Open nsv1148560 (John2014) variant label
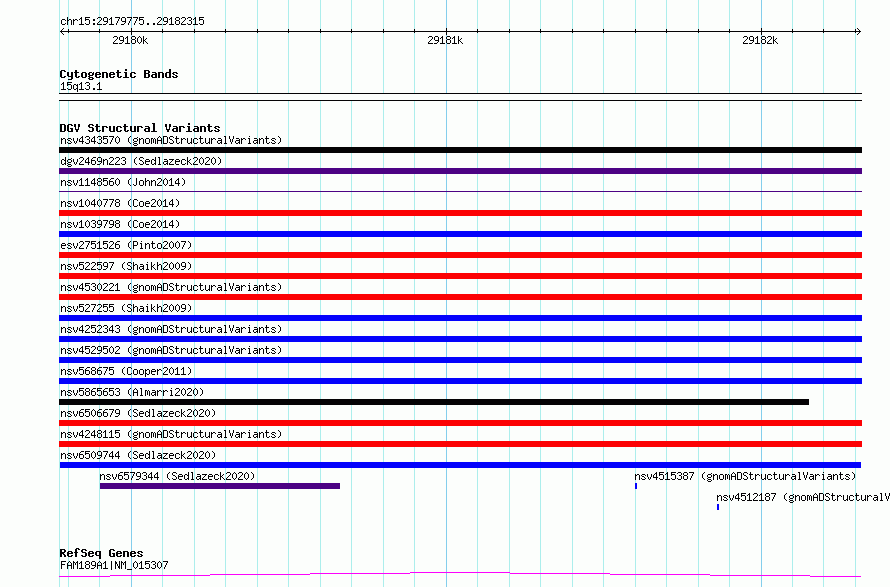The width and height of the screenshot is (890, 587). tap(123, 182)
